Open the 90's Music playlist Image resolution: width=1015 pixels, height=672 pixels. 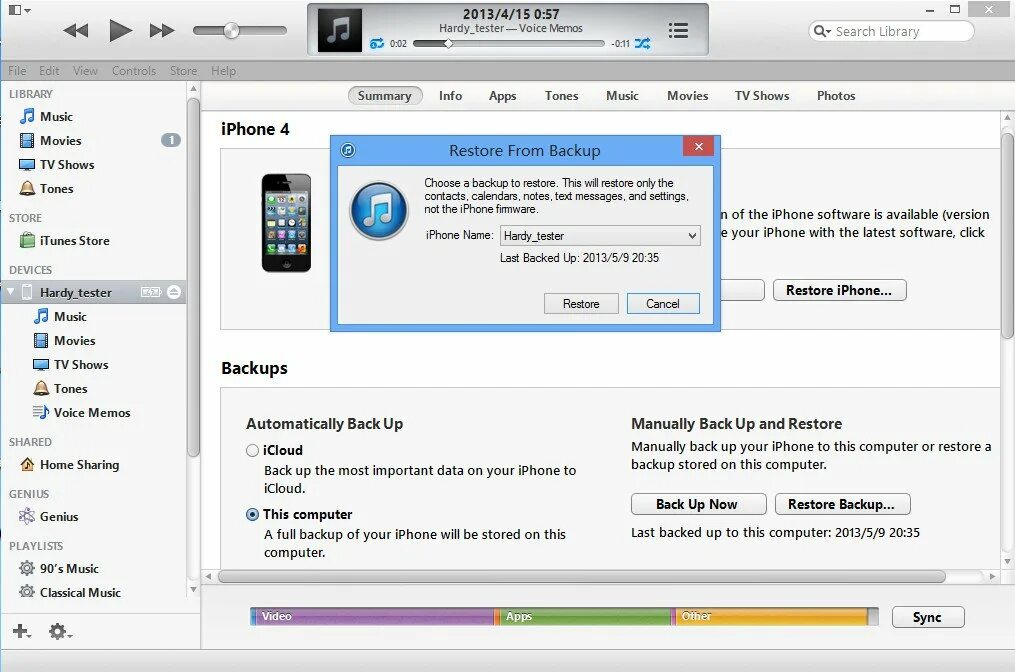click(94, 568)
